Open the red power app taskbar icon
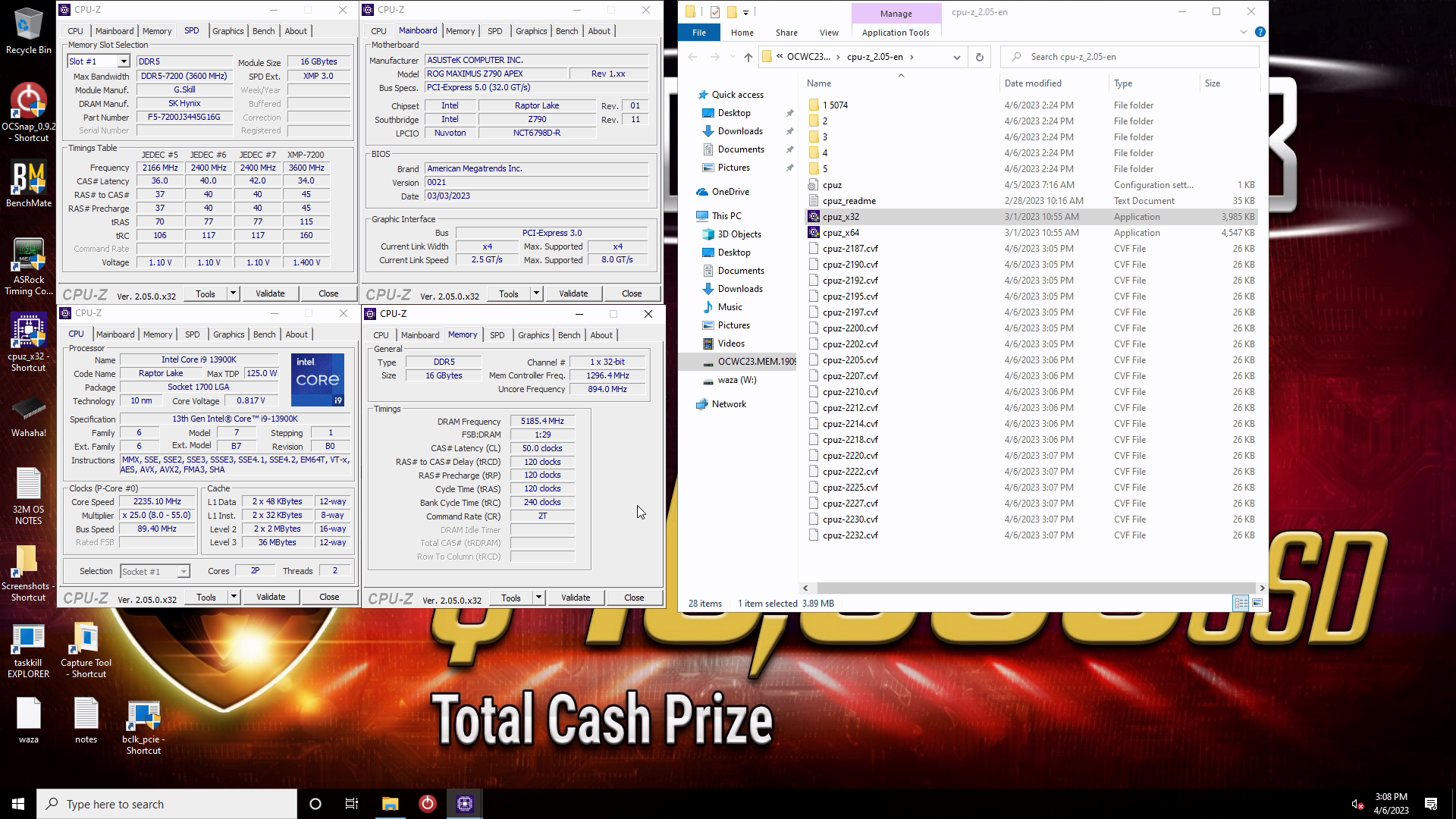 pos(427,804)
